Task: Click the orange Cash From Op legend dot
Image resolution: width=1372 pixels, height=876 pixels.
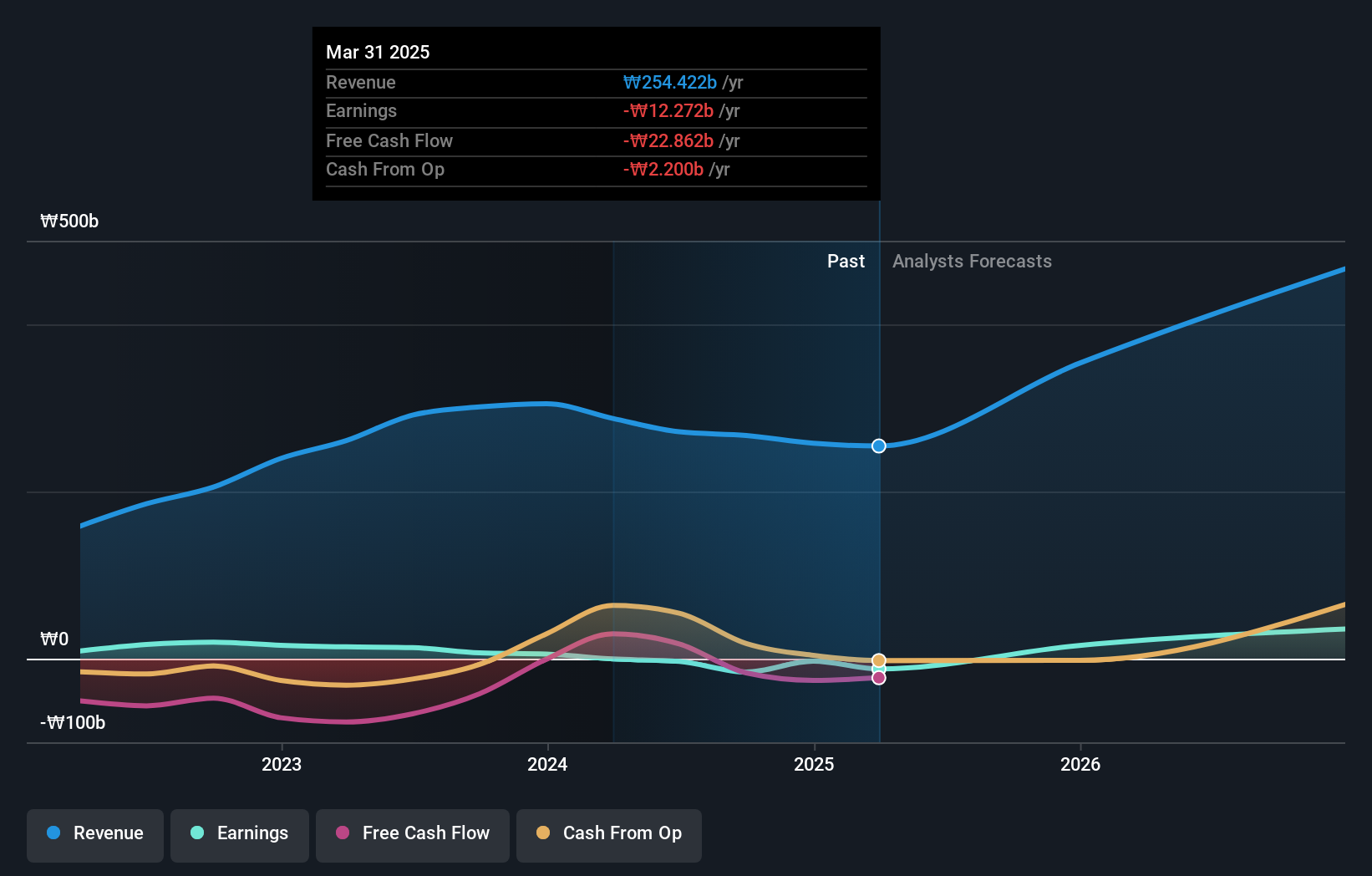Action: [543, 833]
